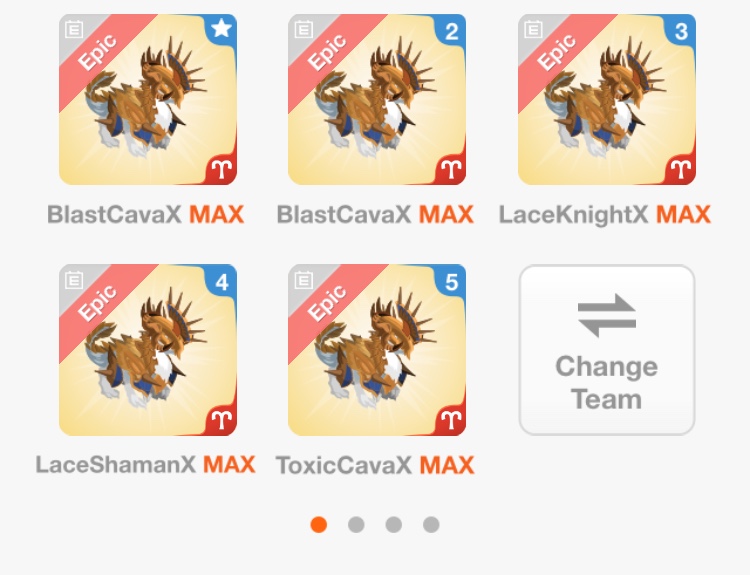Click the star leader badge on first card
Image resolution: width=750 pixels, height=575 pixels.
221,29
